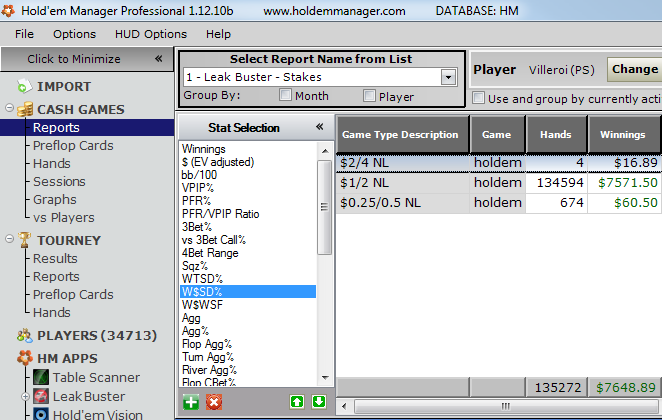Viewport: 662px width, 420px height.
Task: Open Hands under Tourney
Action: 52,312
